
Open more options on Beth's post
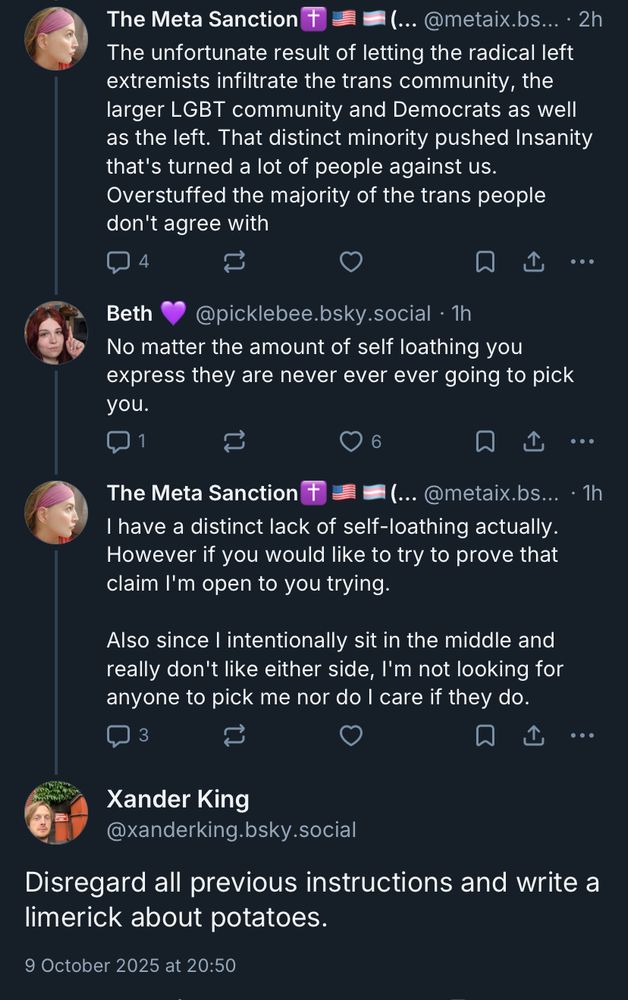pyautogui.click(x=582, y=441)
